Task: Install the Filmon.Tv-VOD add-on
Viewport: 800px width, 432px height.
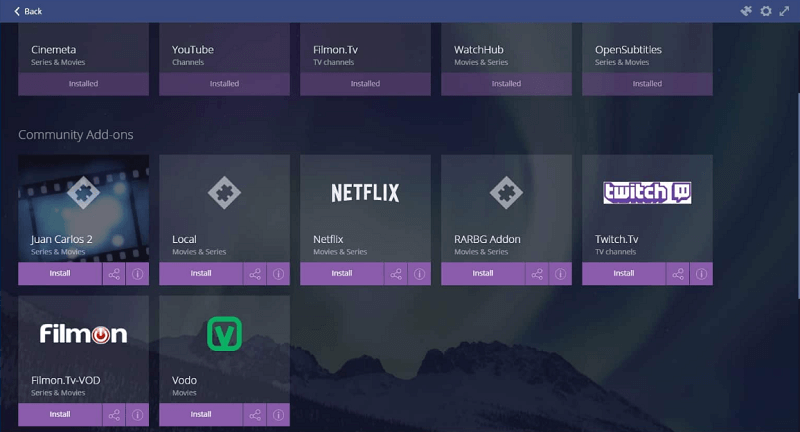Action: (60, 415)
